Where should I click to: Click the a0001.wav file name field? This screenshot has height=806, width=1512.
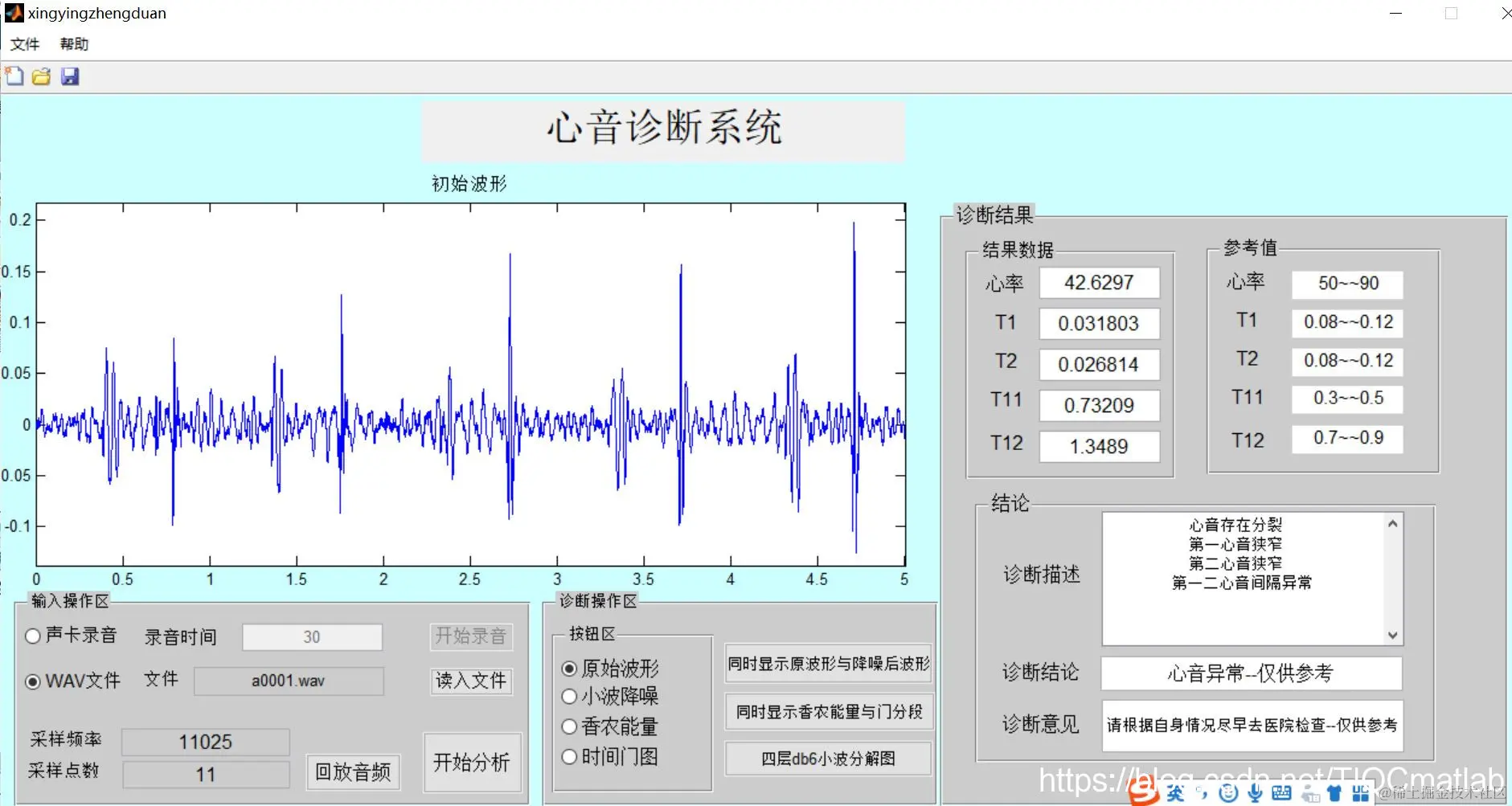[x=288, y=681]
